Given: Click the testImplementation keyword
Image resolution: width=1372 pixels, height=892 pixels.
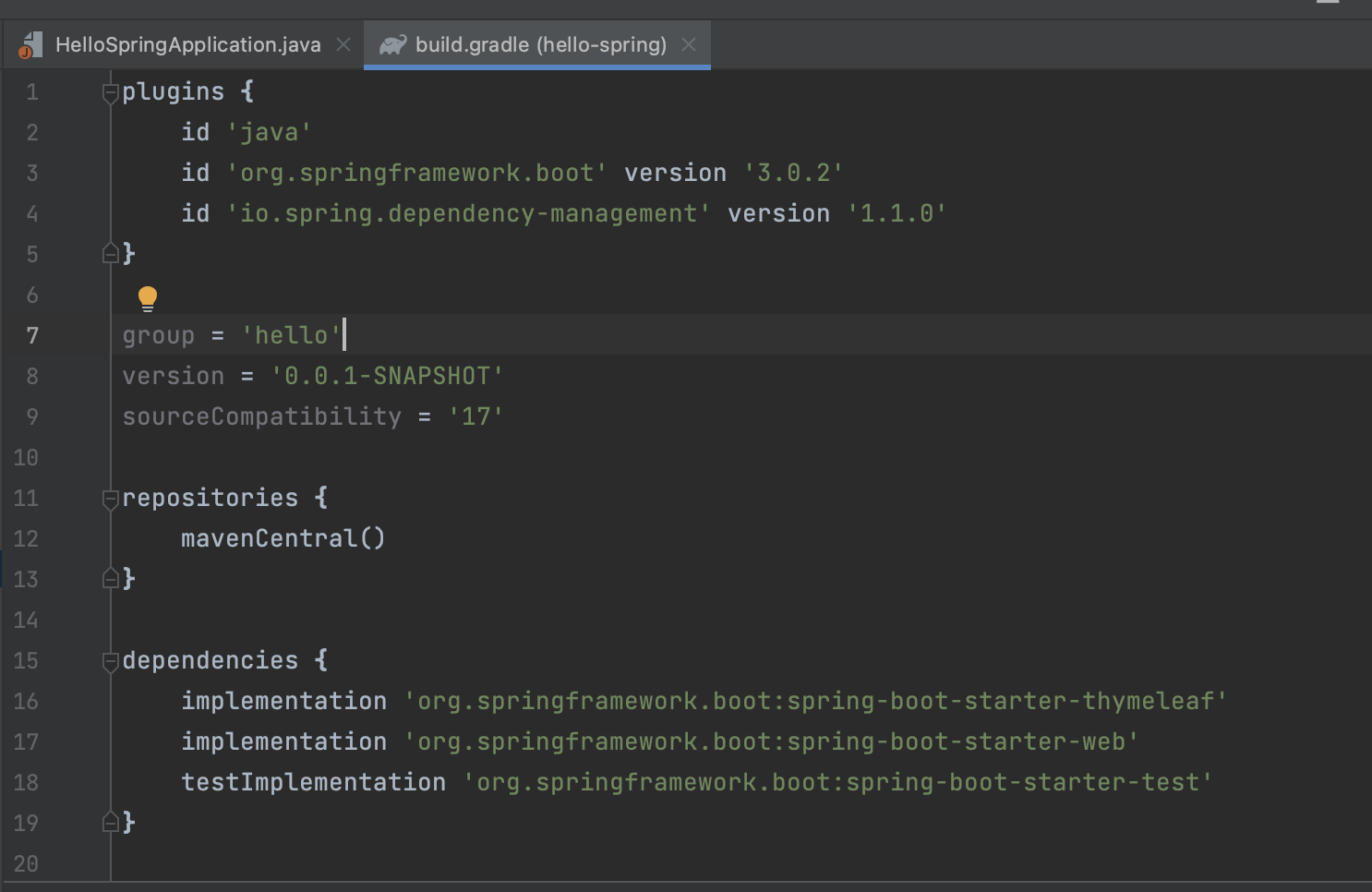Looking at the screenshot, I should 314,782.
